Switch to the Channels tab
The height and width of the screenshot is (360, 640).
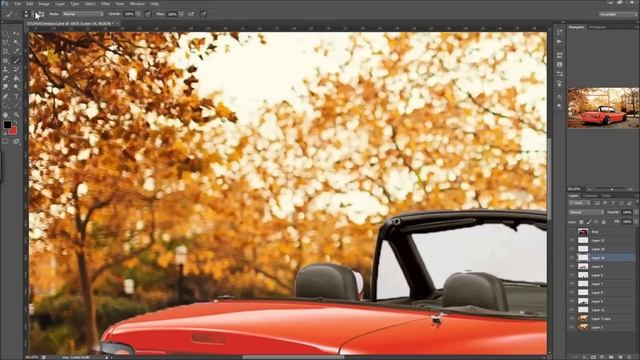click(590, 196)
